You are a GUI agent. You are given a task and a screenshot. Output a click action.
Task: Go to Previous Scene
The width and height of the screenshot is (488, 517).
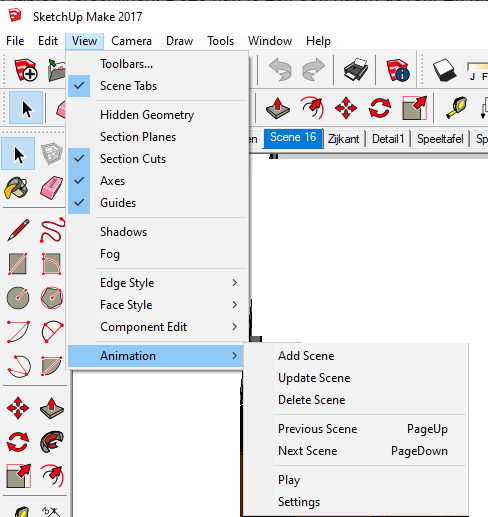(x=356, y=429)
